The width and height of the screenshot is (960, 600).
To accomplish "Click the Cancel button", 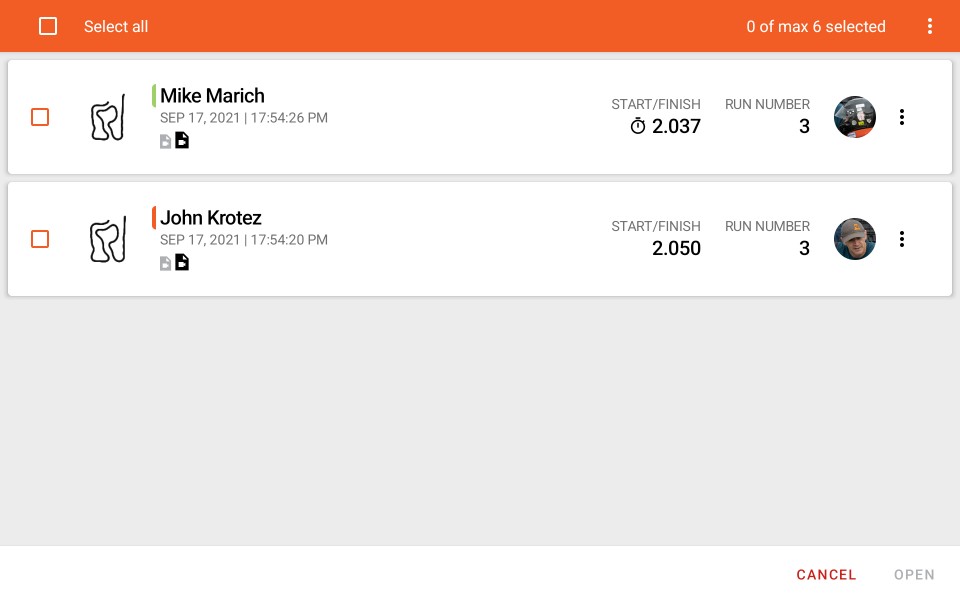I will [x=826, y=574].
